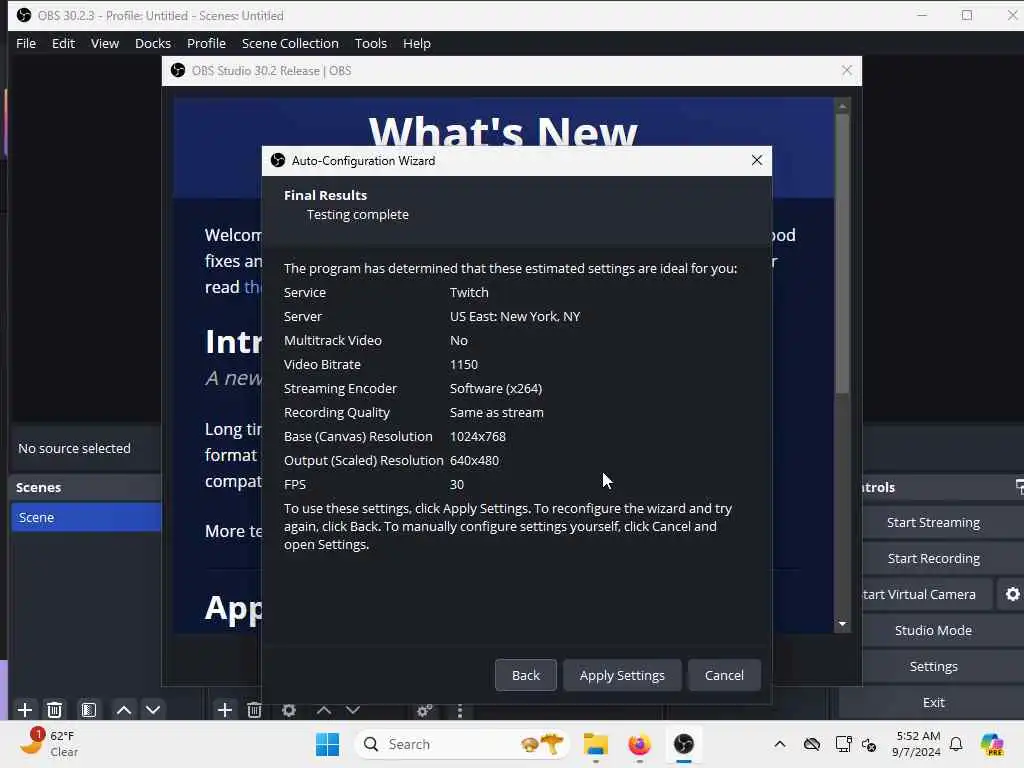Viewport: 1024px width, 768px height.
Task: Move source up in Sources toolbar
Action: pos(324,709)
